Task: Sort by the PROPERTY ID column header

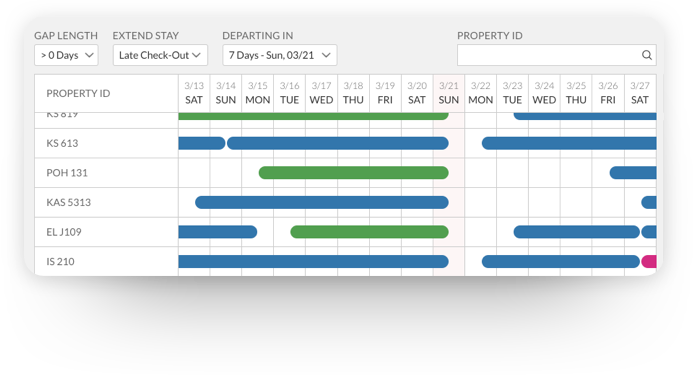Action: point(78,93)
